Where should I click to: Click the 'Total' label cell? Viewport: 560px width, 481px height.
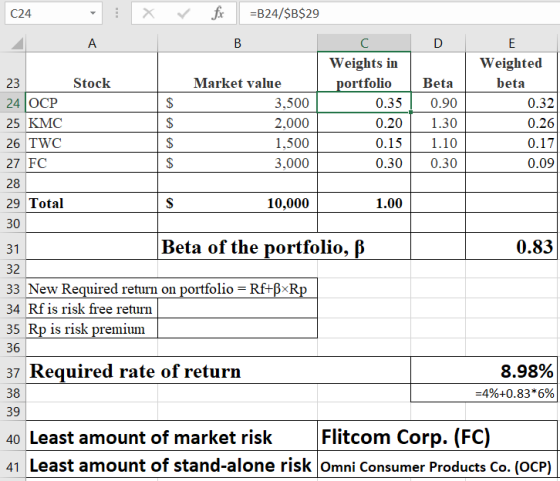click(92, 203)
